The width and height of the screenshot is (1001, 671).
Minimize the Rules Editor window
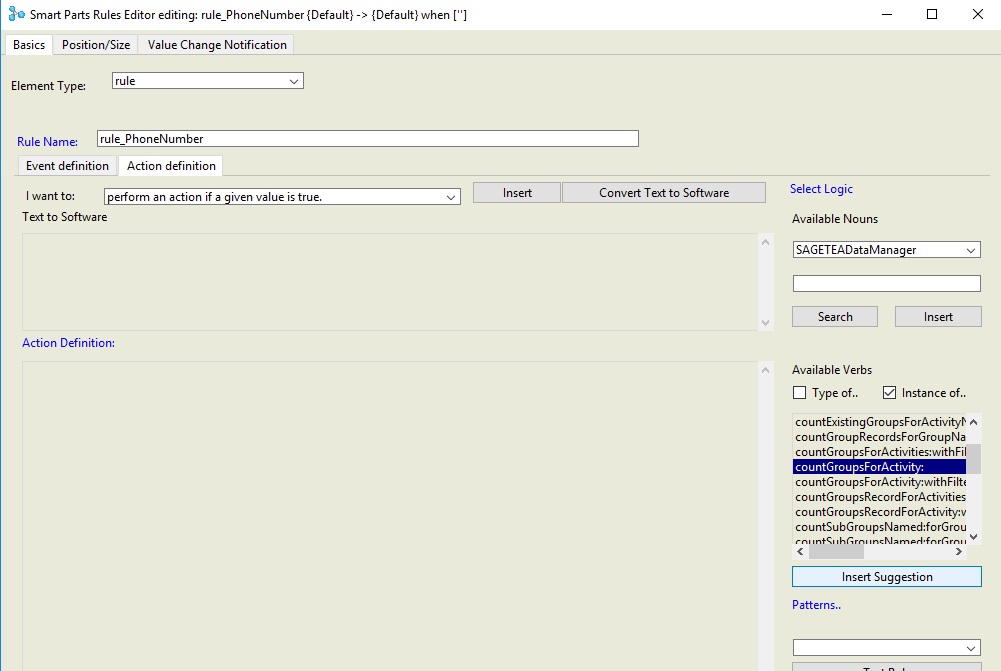[x=886, y=14]
